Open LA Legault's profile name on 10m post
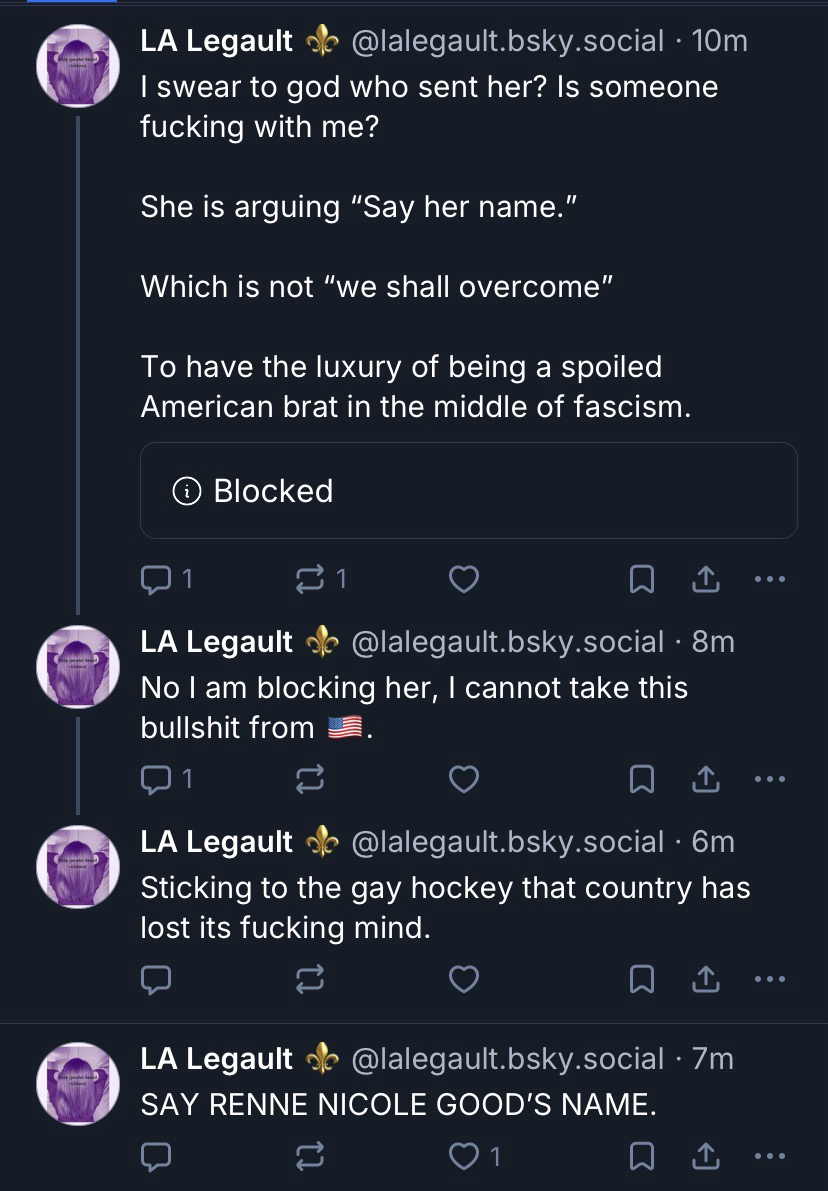This screenshot has width=828, height=1191. click(x=217, y=41)
